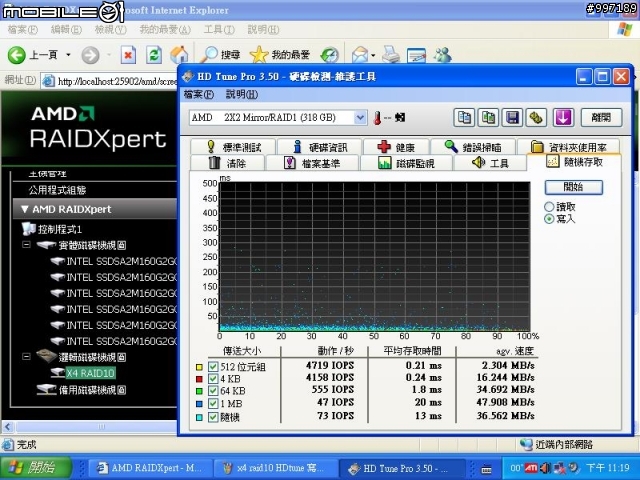
Task: Select X4 RAID10 logical drive in tree
Action: point(90,373)
